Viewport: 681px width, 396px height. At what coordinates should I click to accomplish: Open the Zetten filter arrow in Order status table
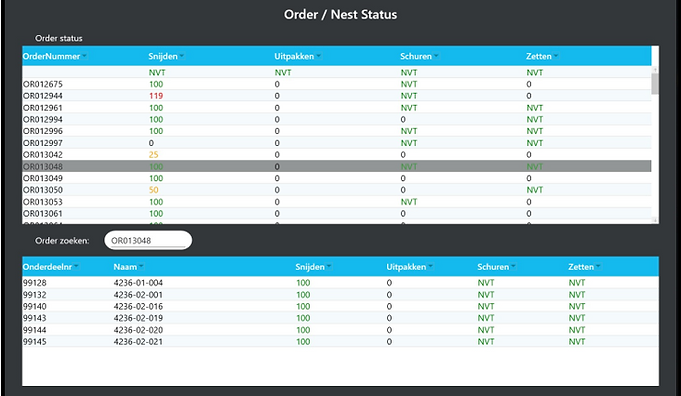click(556, 56)
